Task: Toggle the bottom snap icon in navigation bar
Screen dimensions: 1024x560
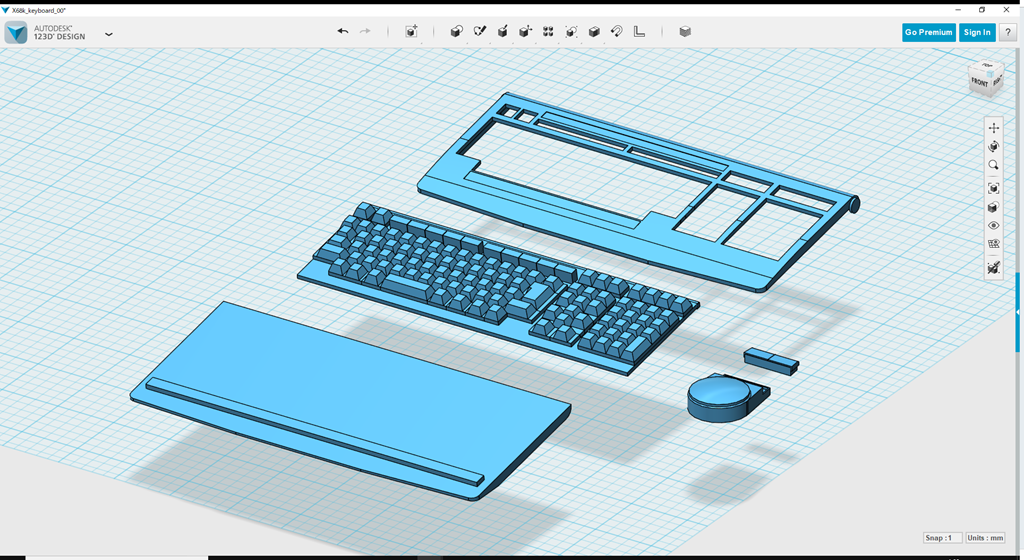Action: pyautogui.click(x=993, y=267)
